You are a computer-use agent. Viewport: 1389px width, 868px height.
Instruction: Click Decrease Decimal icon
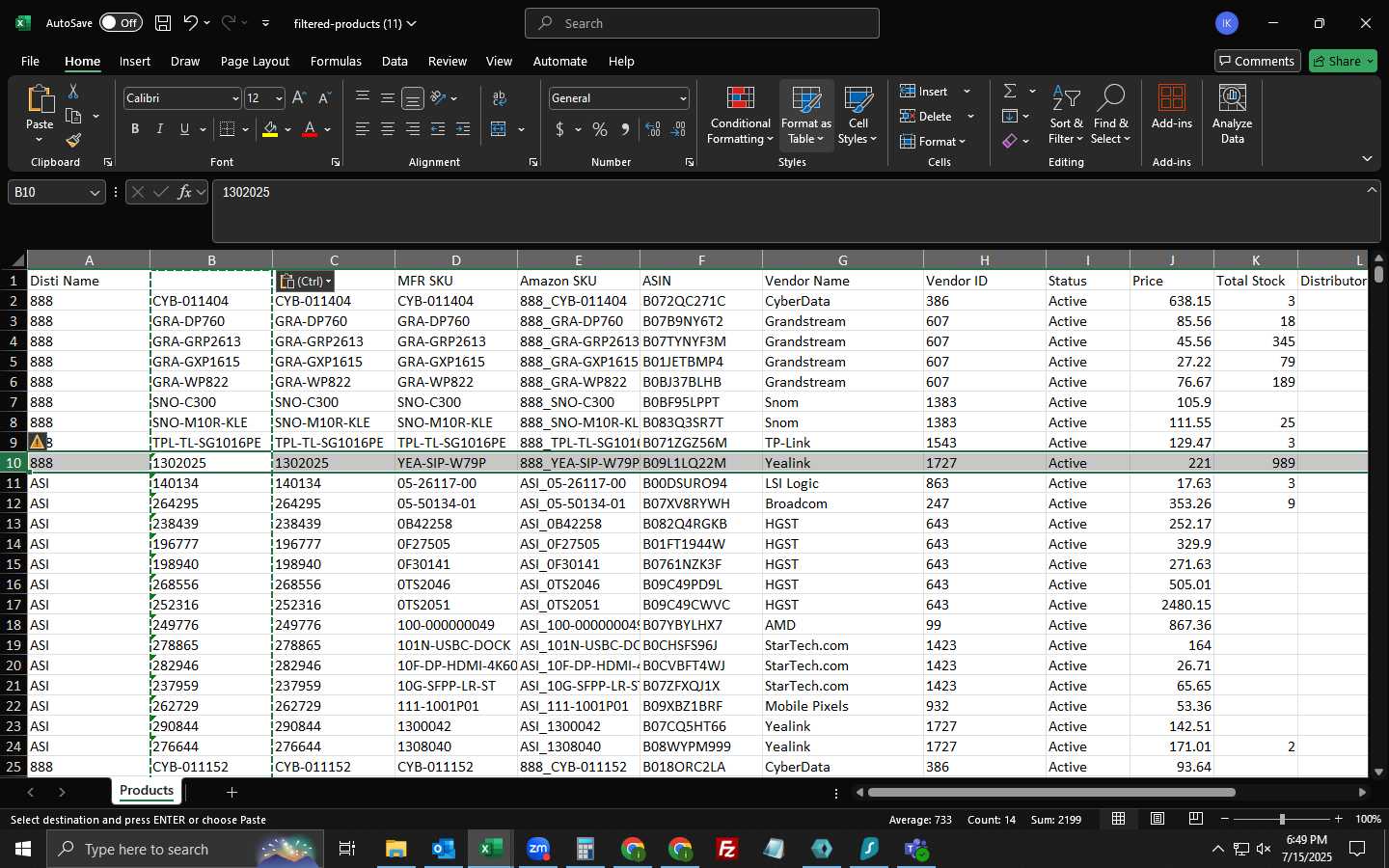coord(678,129)
